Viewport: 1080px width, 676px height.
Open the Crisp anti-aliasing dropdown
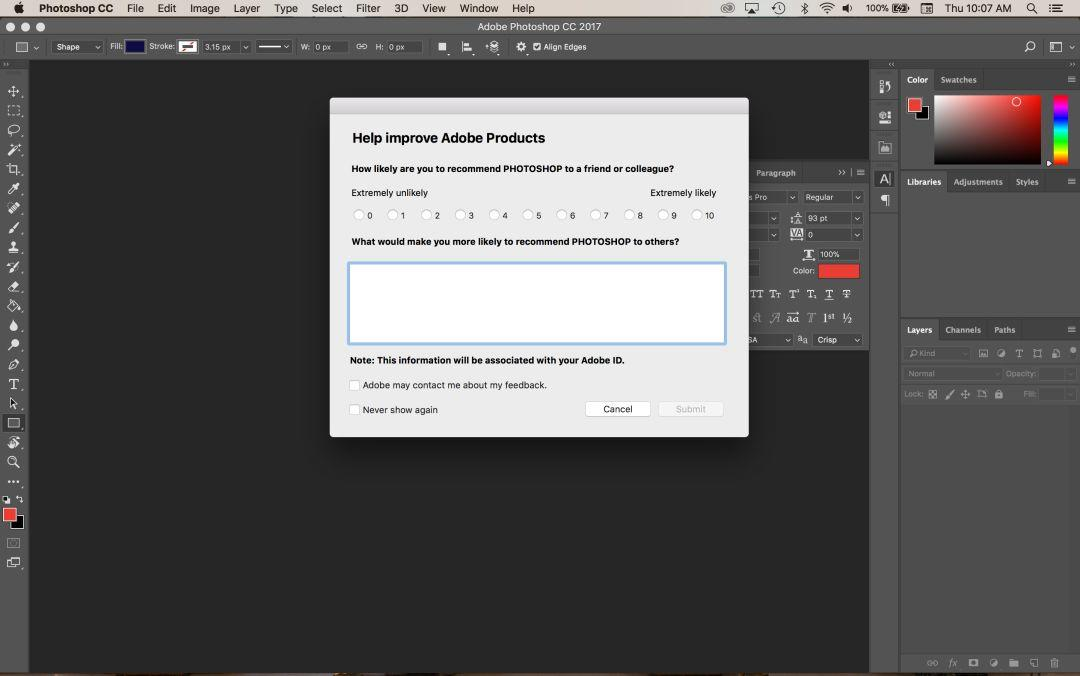coord(838,340)
